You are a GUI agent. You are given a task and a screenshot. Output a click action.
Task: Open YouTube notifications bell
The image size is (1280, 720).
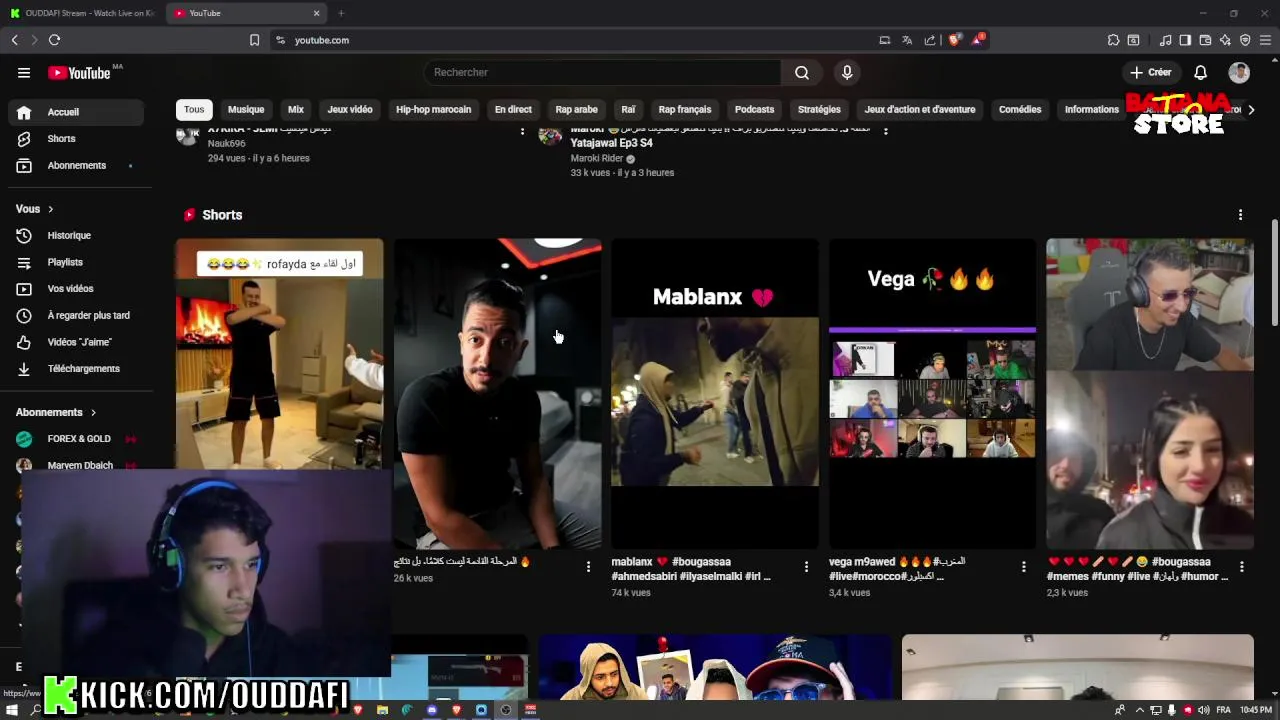pos(1200,72)
